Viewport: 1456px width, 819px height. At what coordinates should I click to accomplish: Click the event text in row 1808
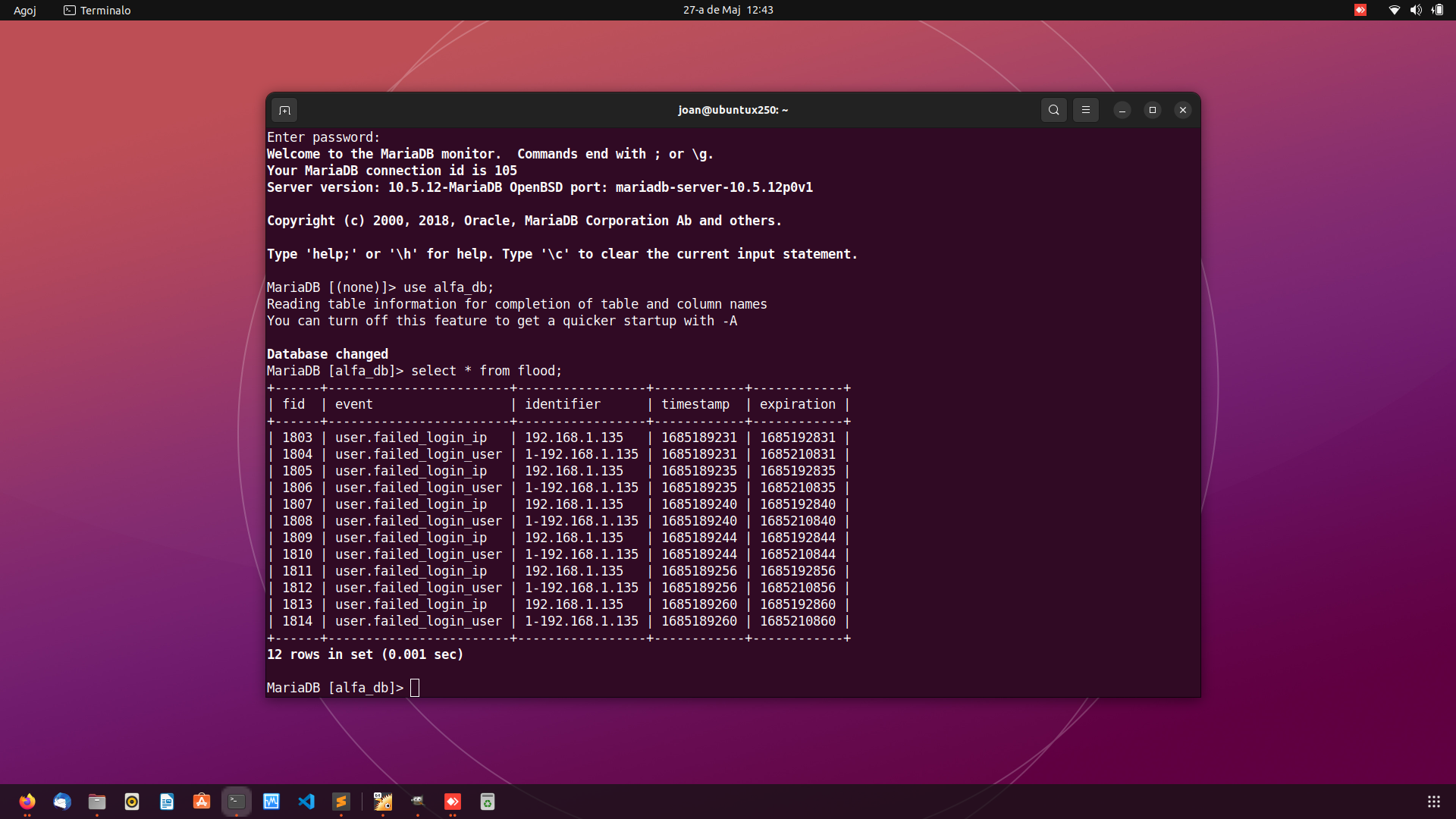(x=419, y=521)
